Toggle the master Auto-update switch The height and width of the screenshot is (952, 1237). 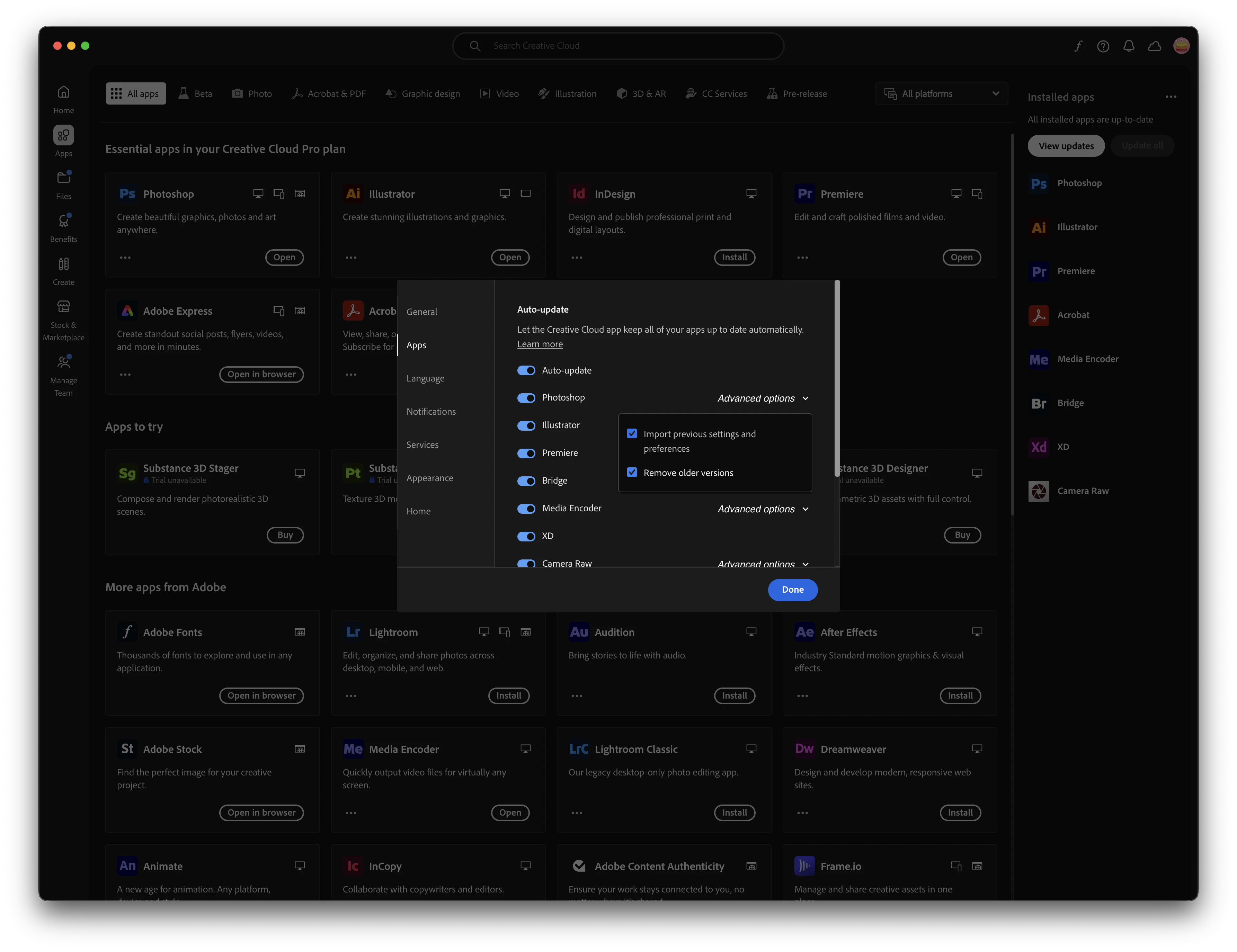526,370
